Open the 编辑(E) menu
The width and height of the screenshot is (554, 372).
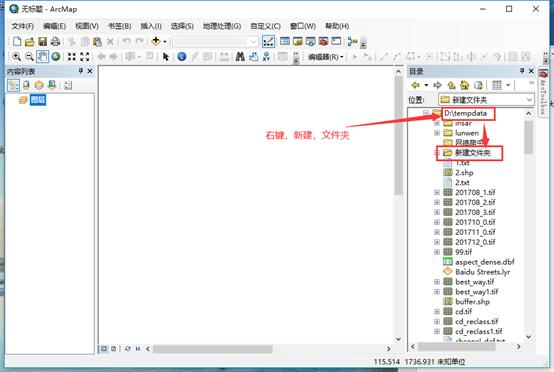point(54,26)
